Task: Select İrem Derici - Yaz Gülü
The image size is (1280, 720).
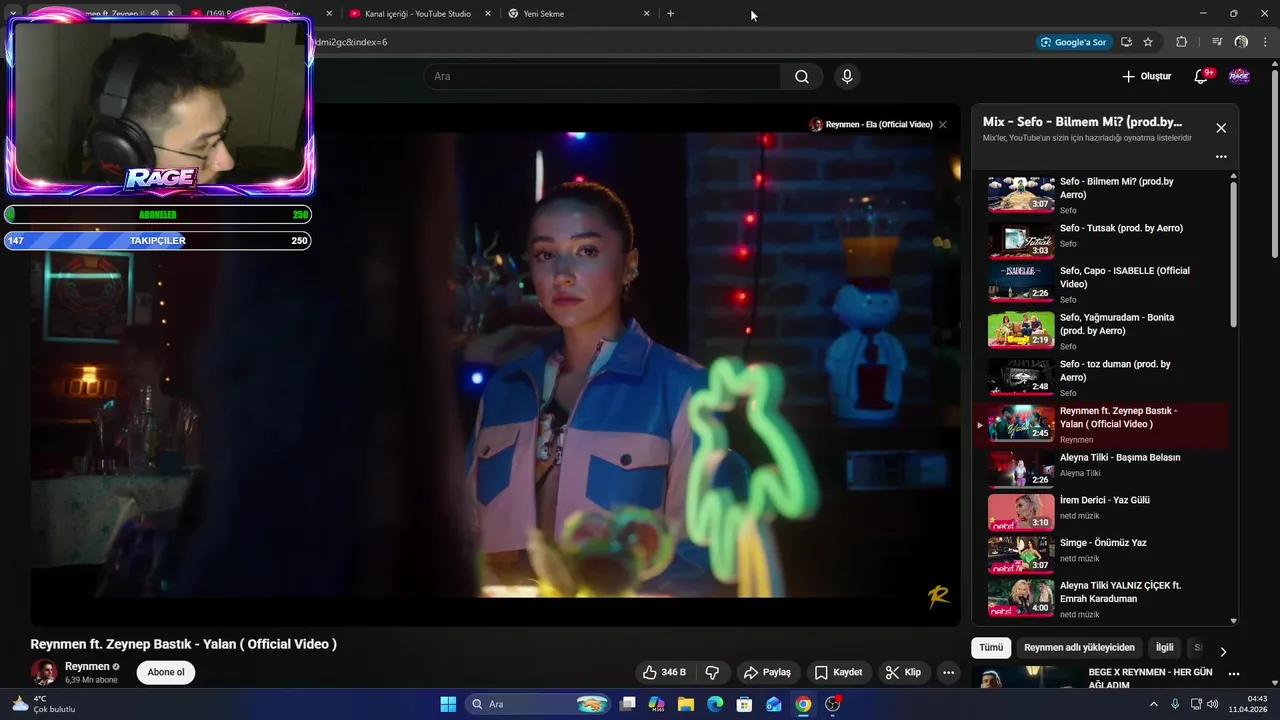Action: [1100, 511]
